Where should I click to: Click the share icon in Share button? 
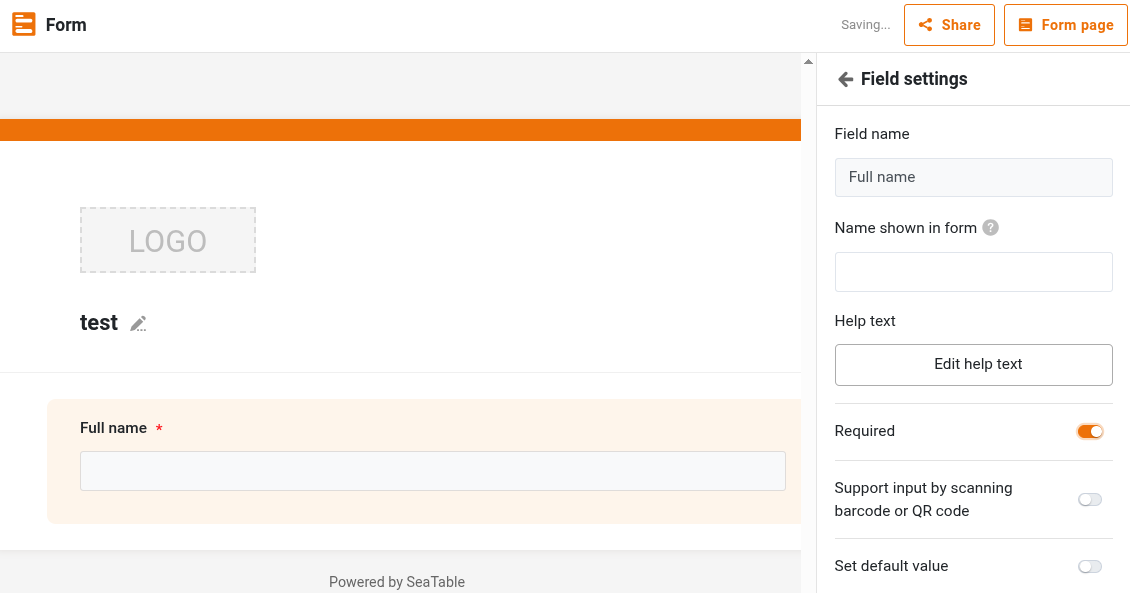[926, 25]
